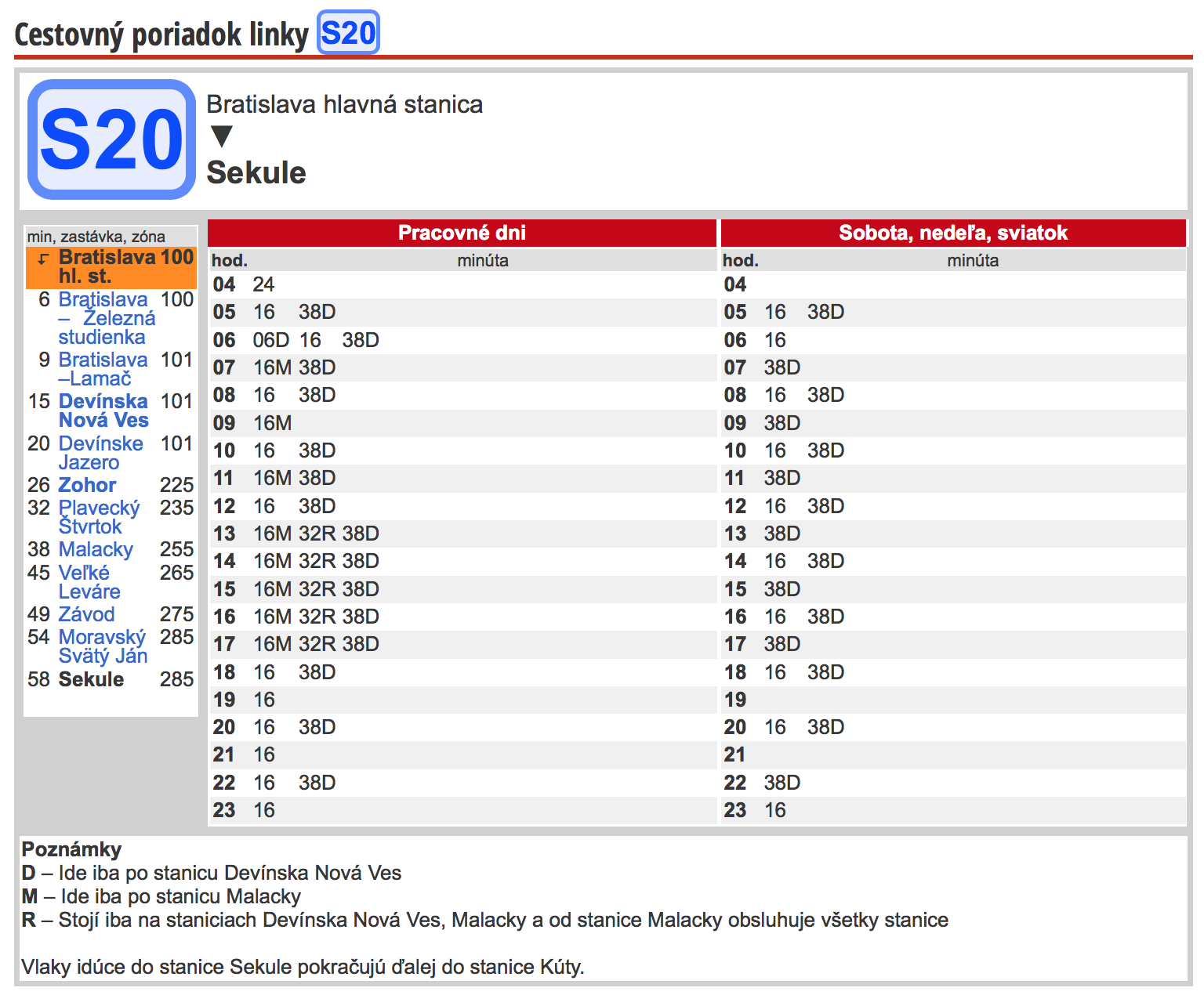This screenshot has width=1204, height=995.
Task: Click 16 in weekend hour 23
Action: pos(775,810)
